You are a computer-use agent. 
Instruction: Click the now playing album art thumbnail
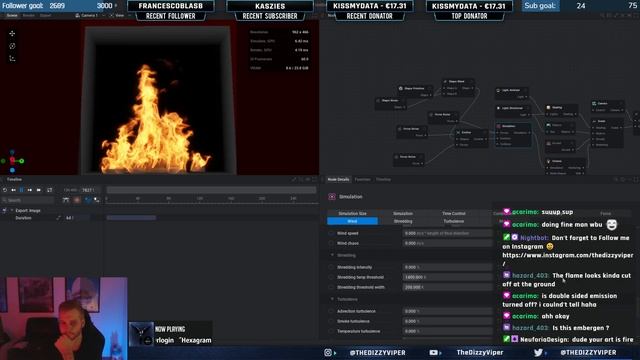coord(142,333)
